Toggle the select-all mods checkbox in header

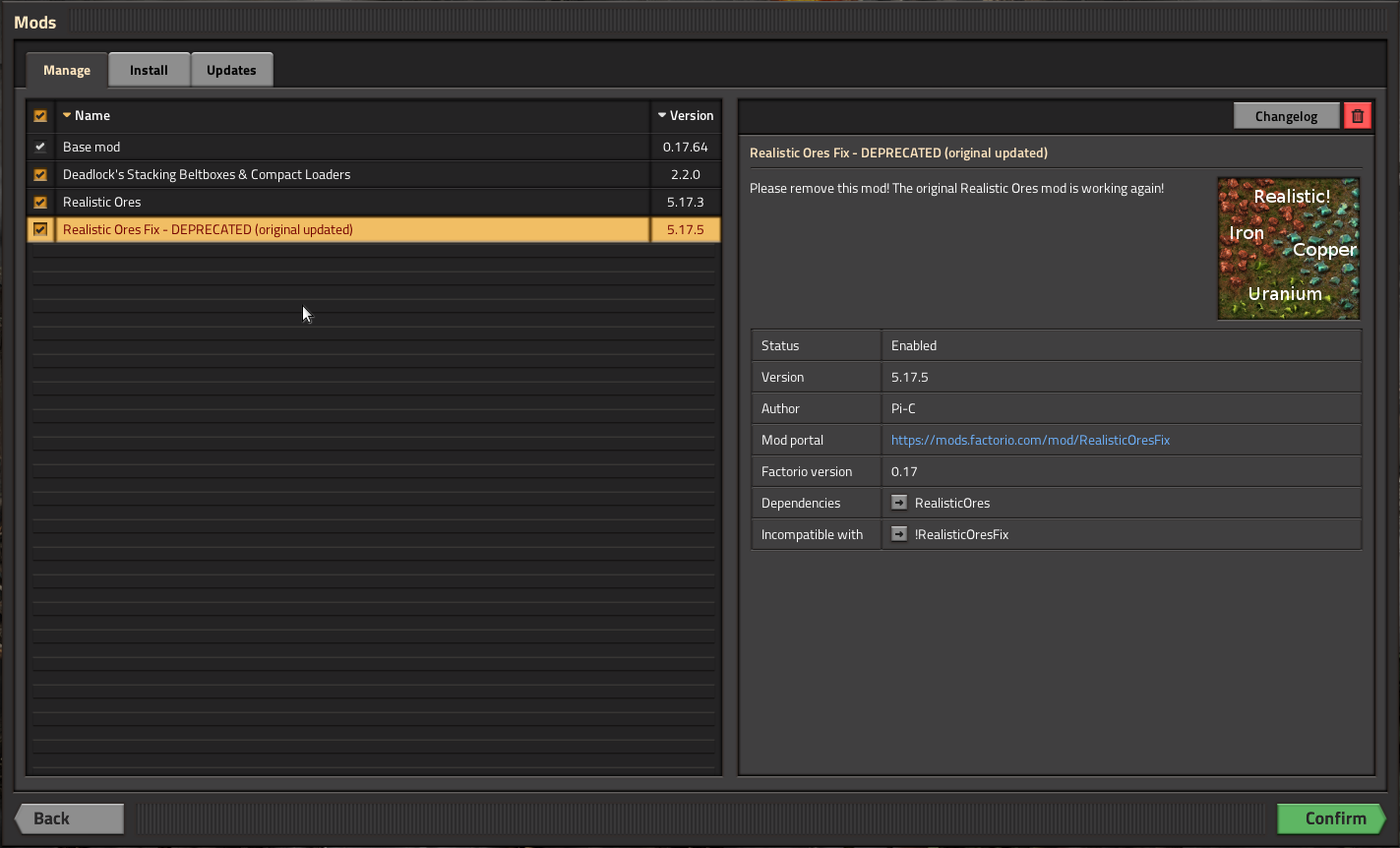pyautogui.click(x=40, y=116)
